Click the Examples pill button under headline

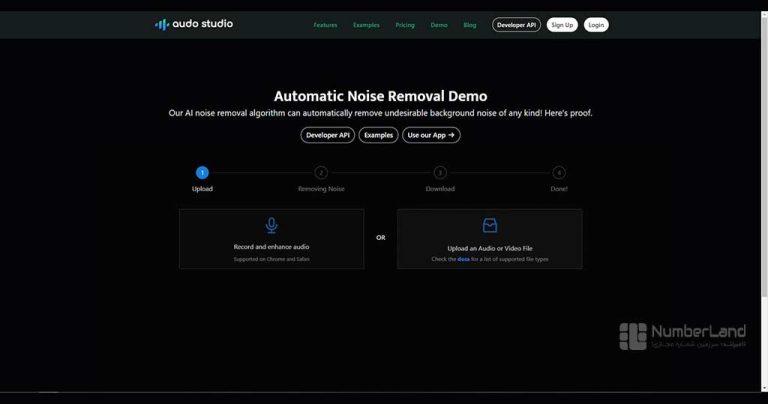click(378, 135)
